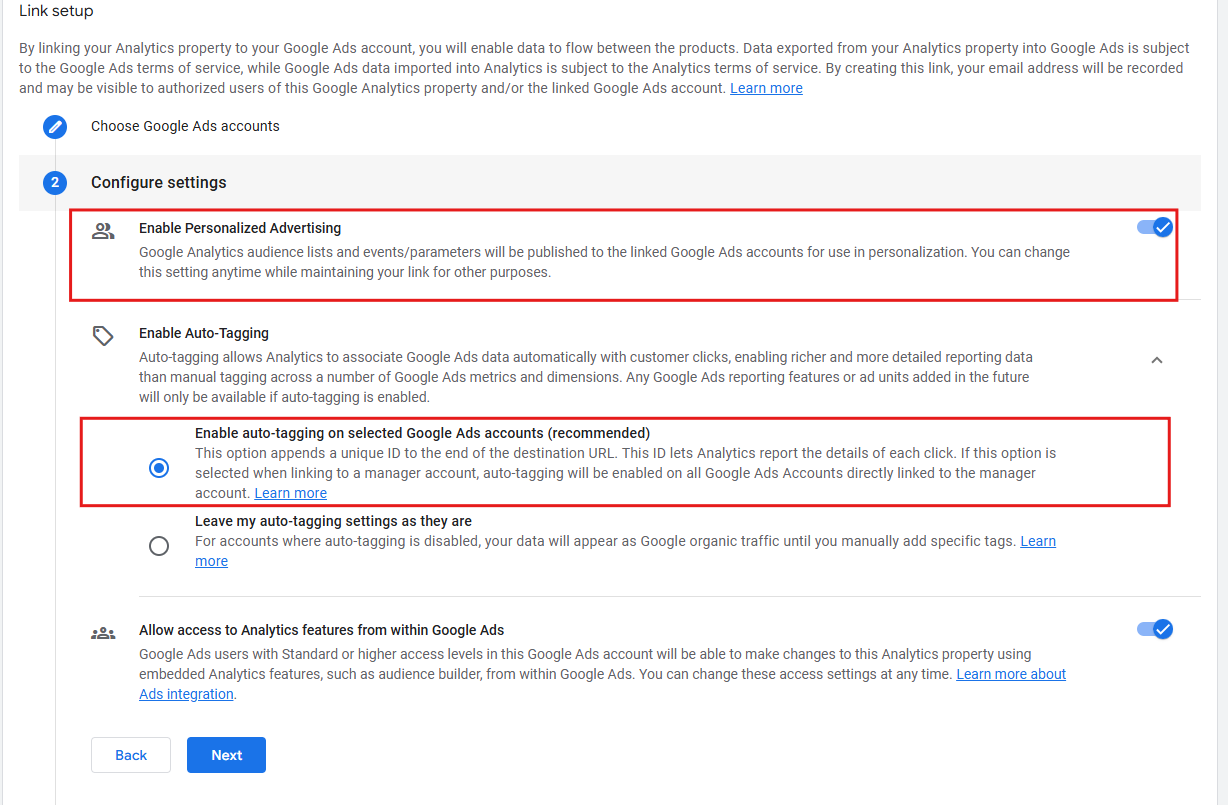Toggle the Enable Personalized Advertising switch
The image size is (1228, 805).
tap(1155, 227)
